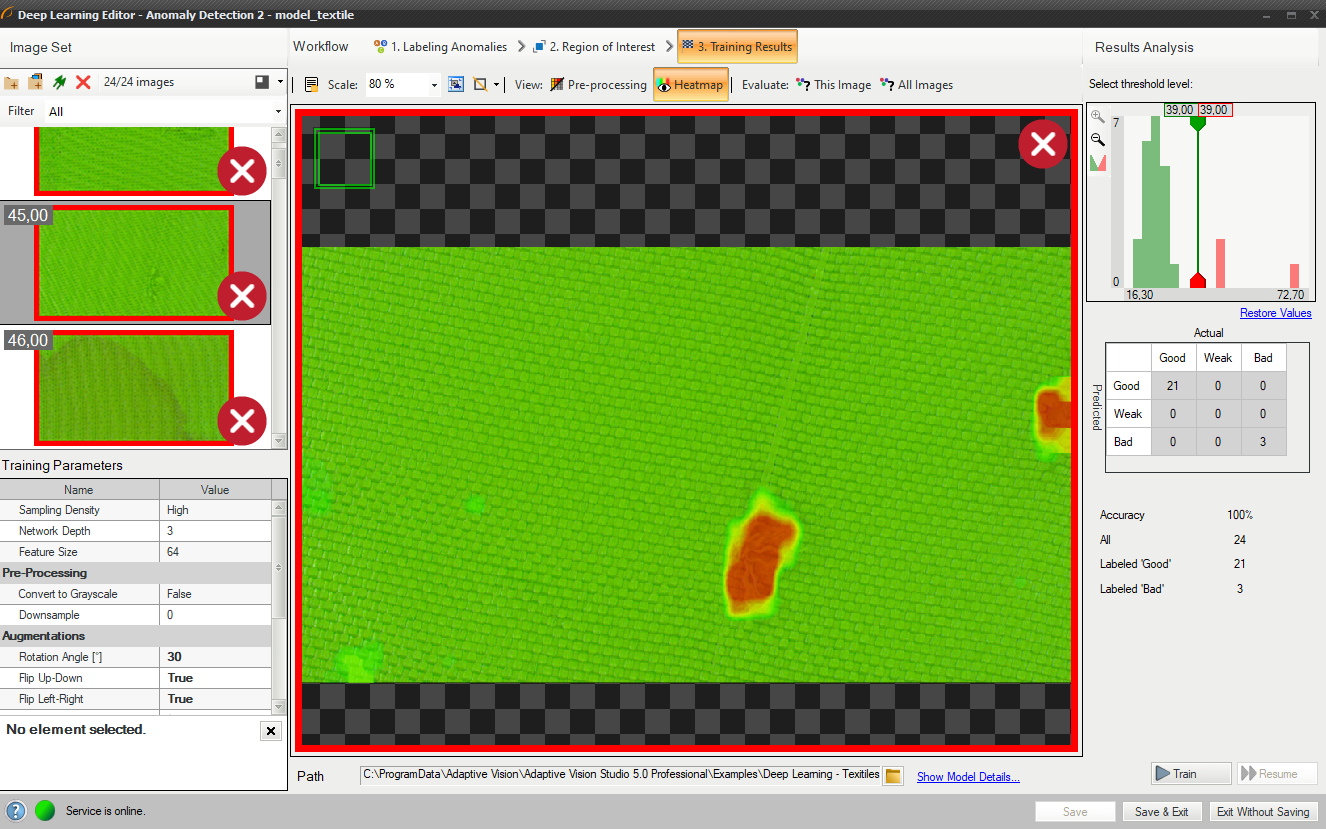Browse for model path folder icon

(x=894, y=776)
